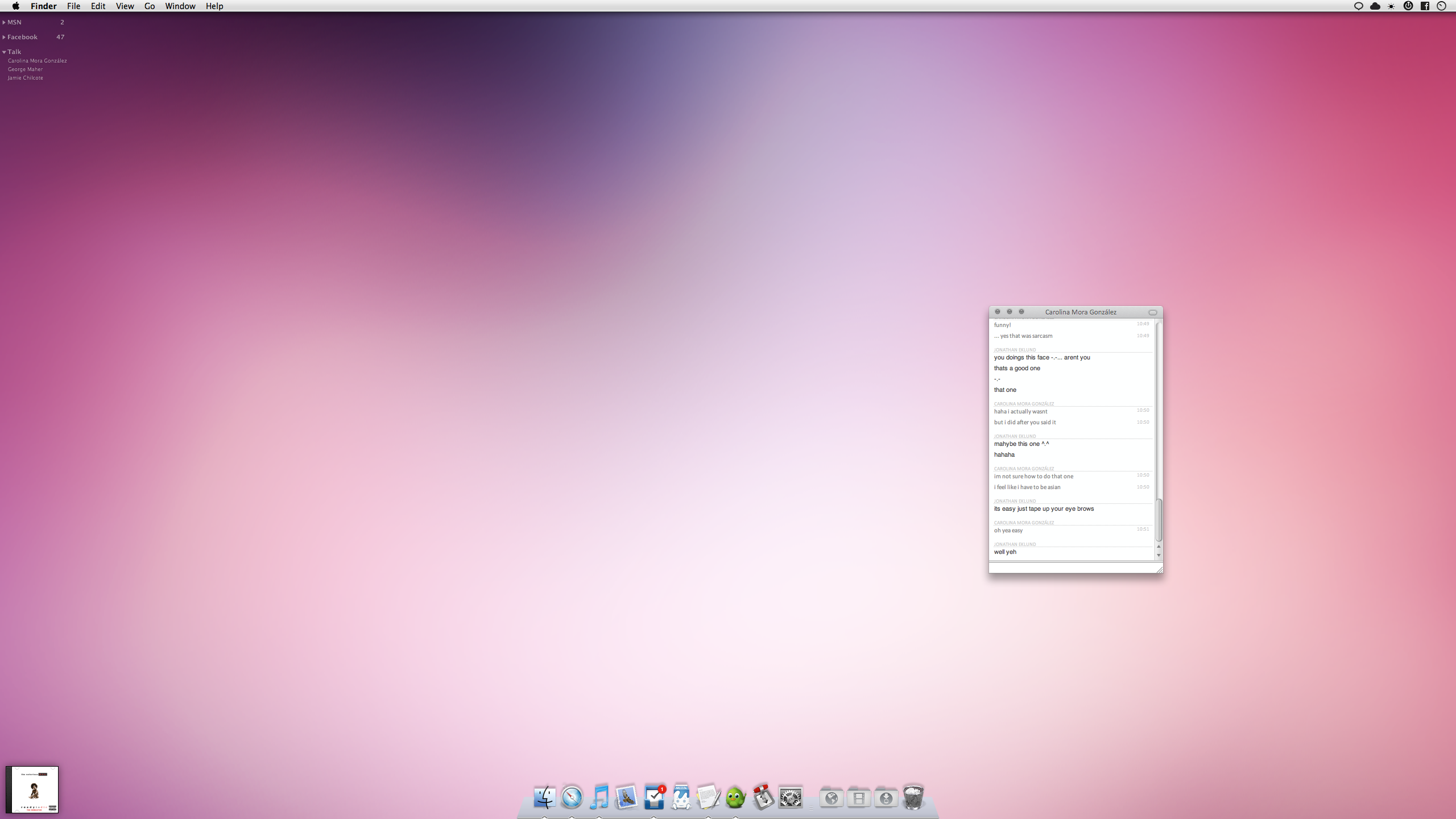Open the Movies film folder stack
This screenshot has width=1456, height=819.
[858, 798]
